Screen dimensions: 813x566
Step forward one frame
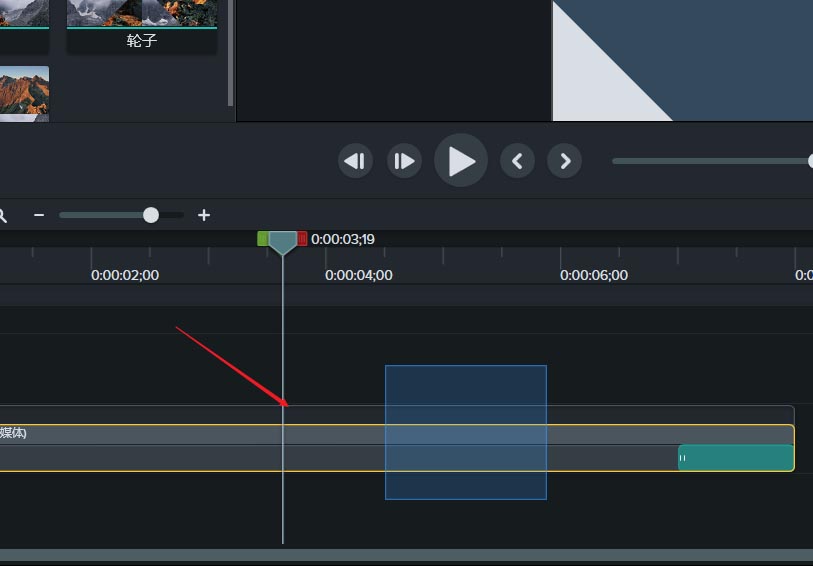click(404, 161)
